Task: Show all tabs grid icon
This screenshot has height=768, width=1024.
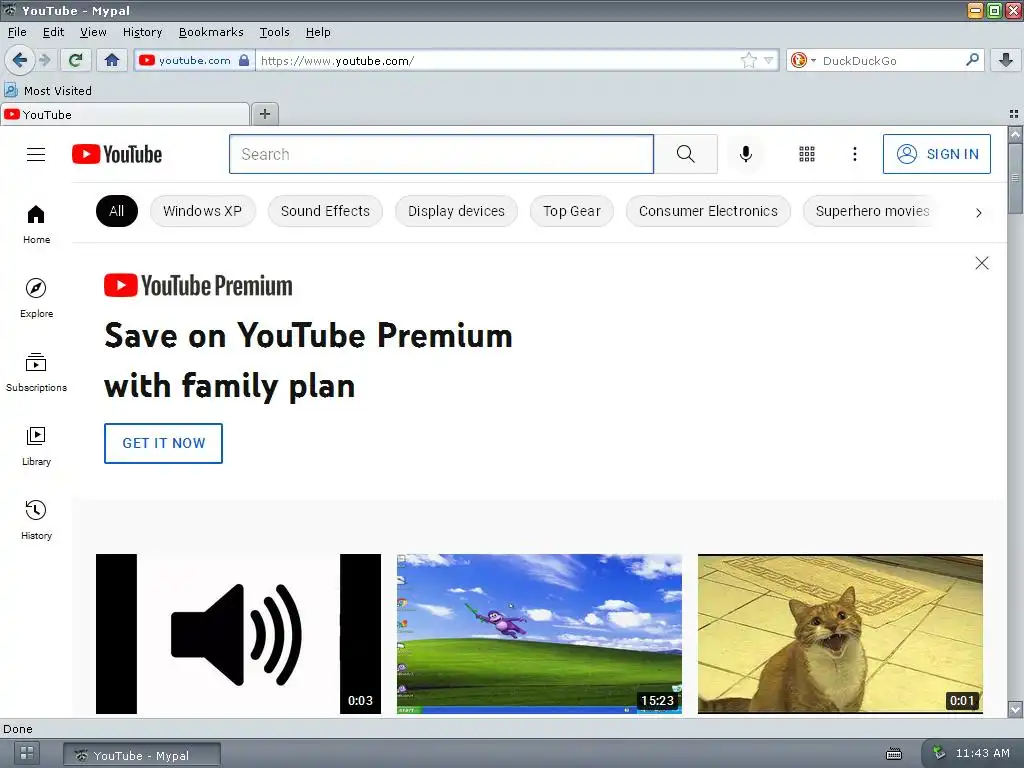Action: [1014, 114]
